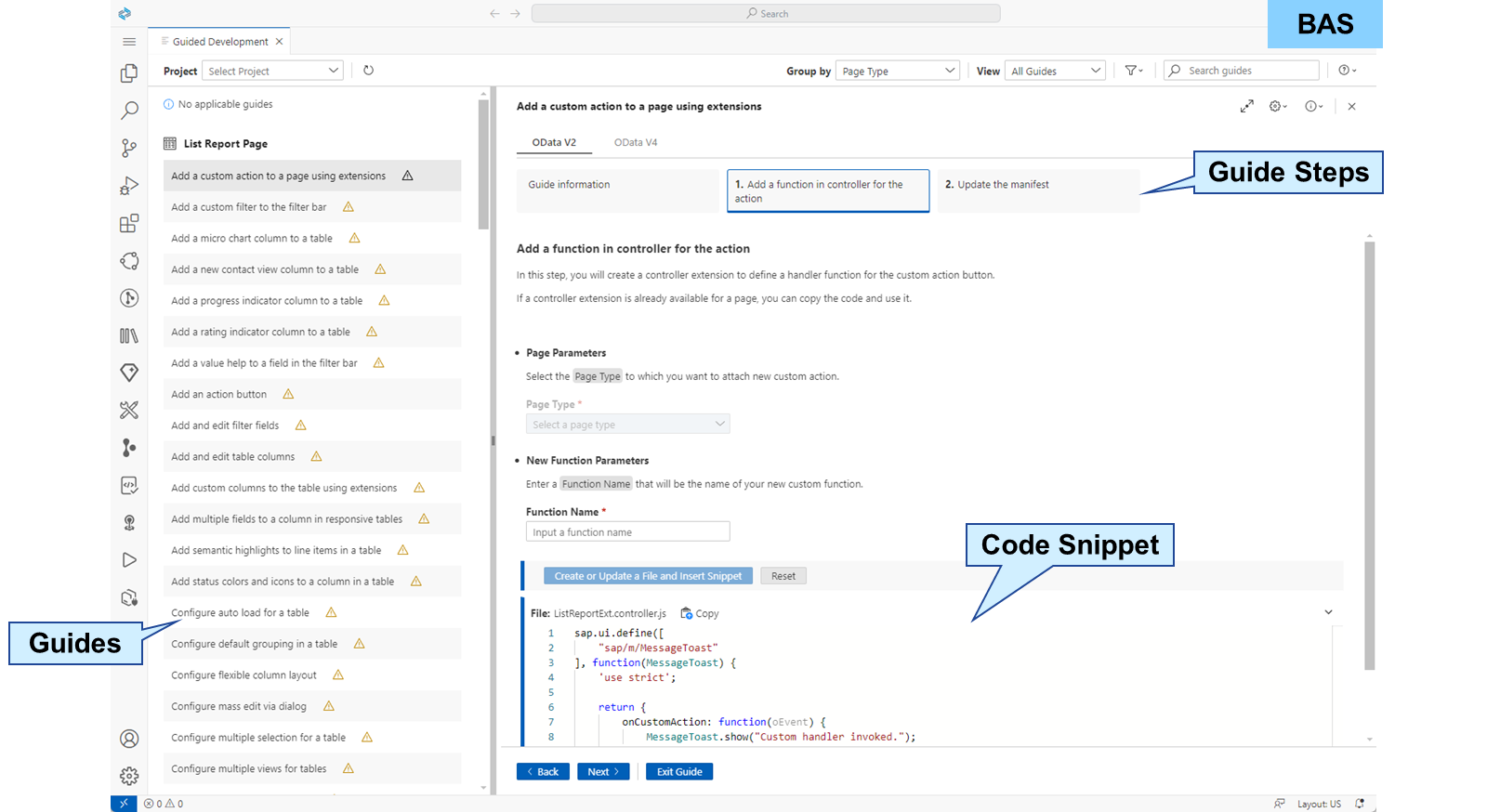Refresh the project list
The height and width of the screenshot is (812, 1487).
click(x=368, y=71)
